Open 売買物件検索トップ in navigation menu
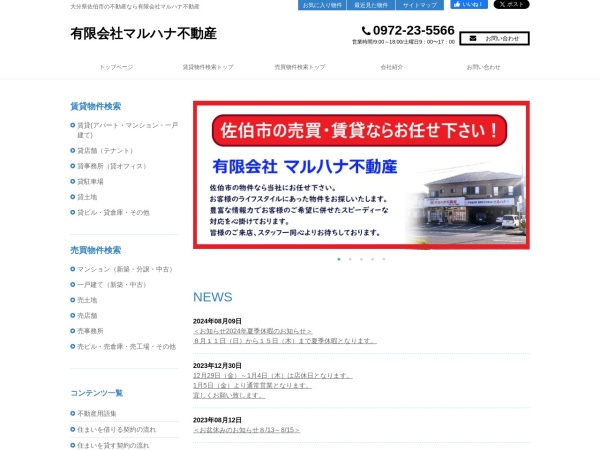Viewport: 600px width, 450px height. point(300,67)
